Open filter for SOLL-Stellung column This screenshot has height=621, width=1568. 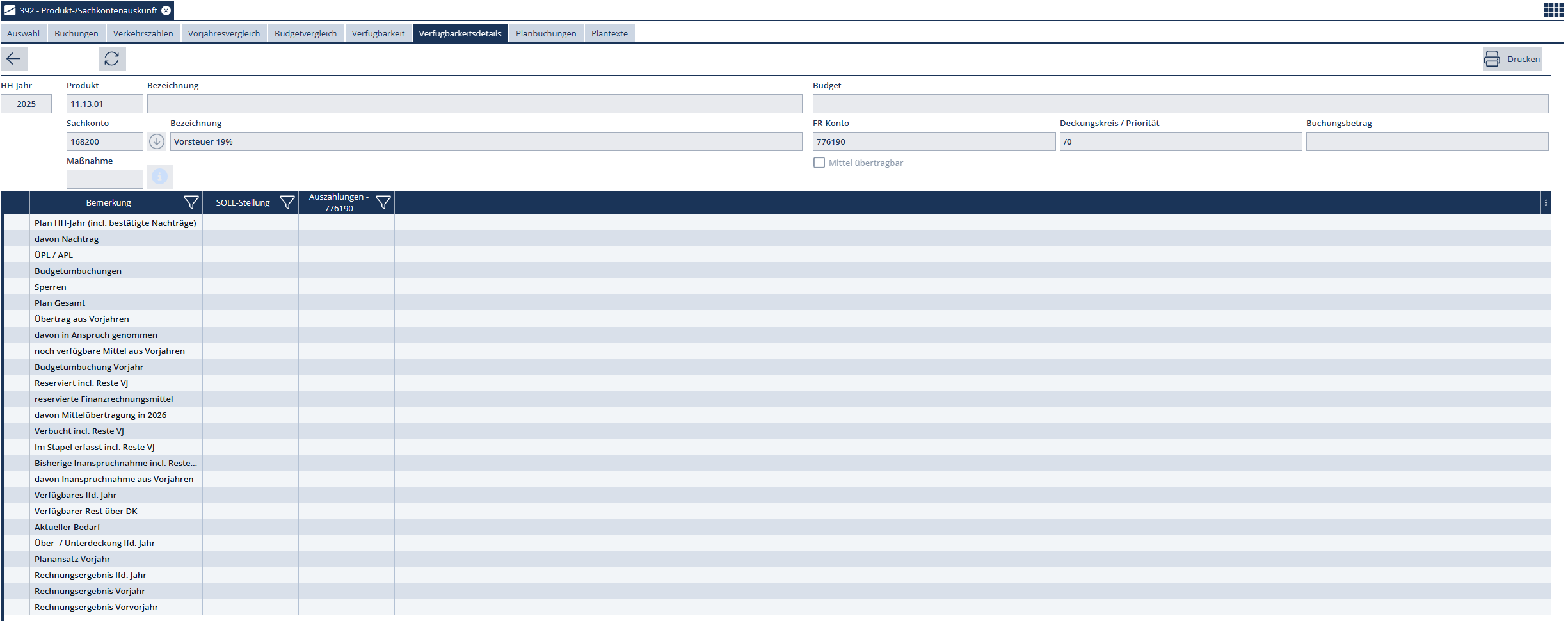coord(287,202)
